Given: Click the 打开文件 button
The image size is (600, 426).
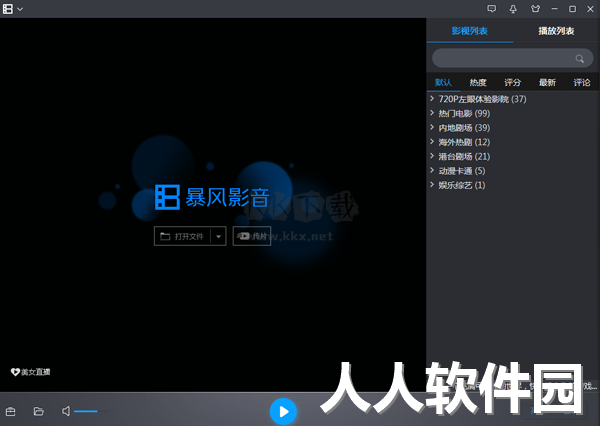Looking at the screenshot, I should tap(182, 236).
